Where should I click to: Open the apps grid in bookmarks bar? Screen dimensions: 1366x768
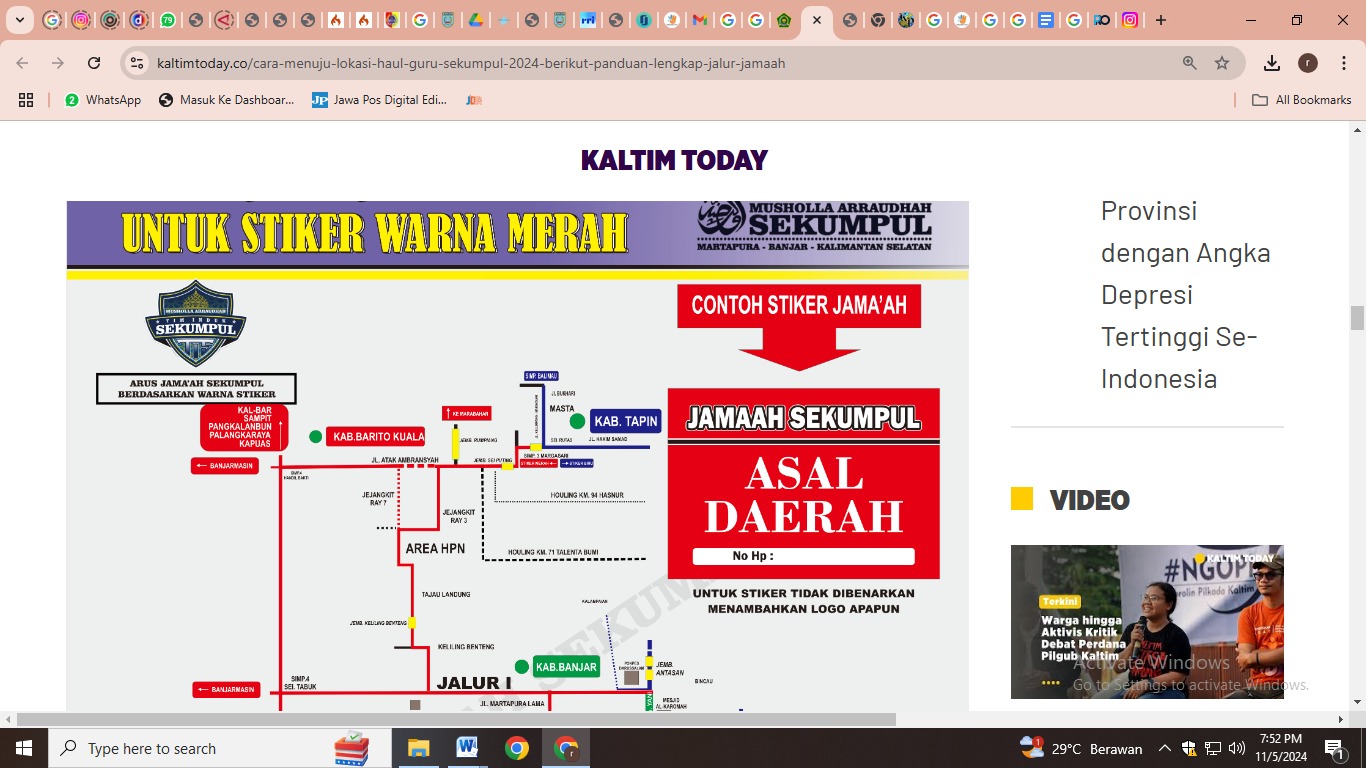26,100
